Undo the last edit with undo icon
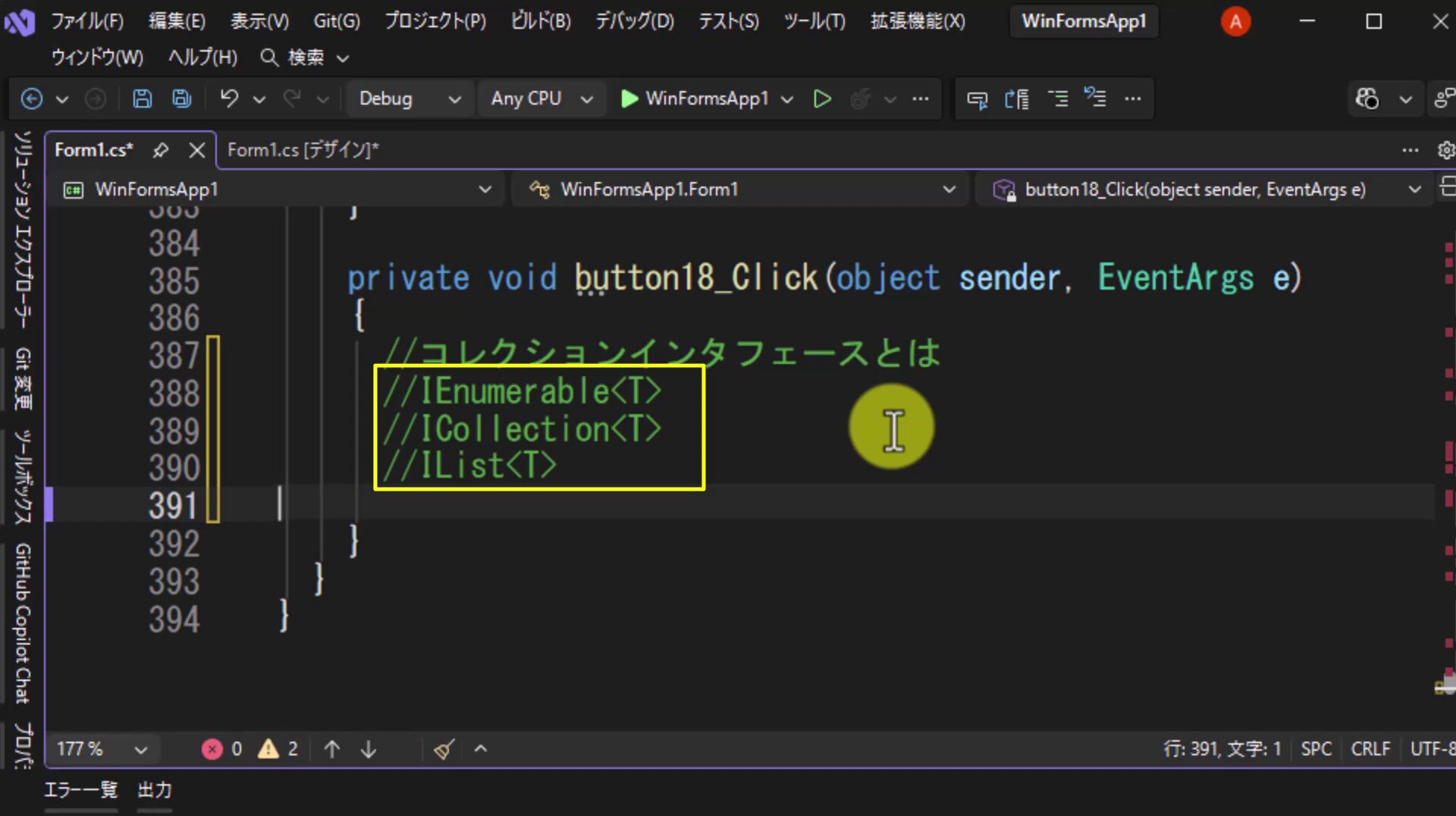 [229, 99]
